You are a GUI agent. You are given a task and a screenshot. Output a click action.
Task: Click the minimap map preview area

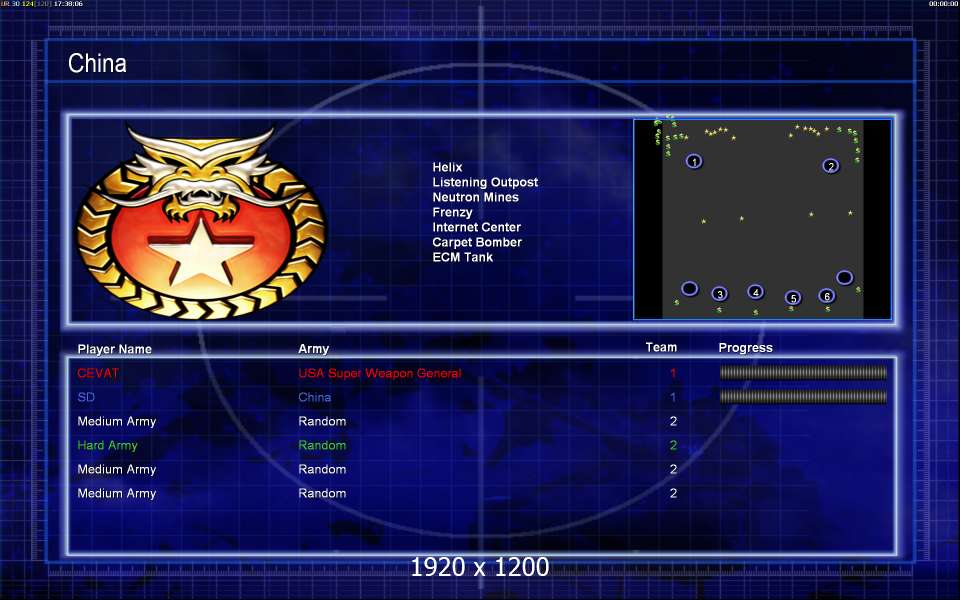point(762,219)
